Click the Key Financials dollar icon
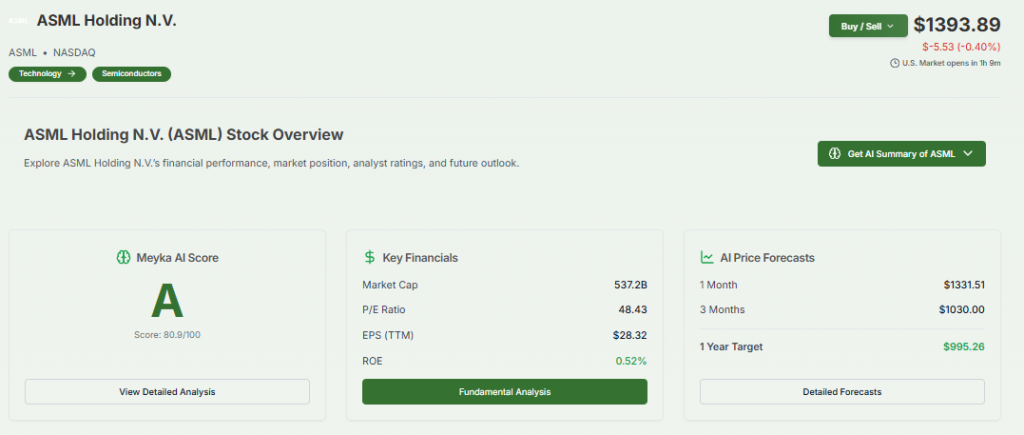 point(369,257)
